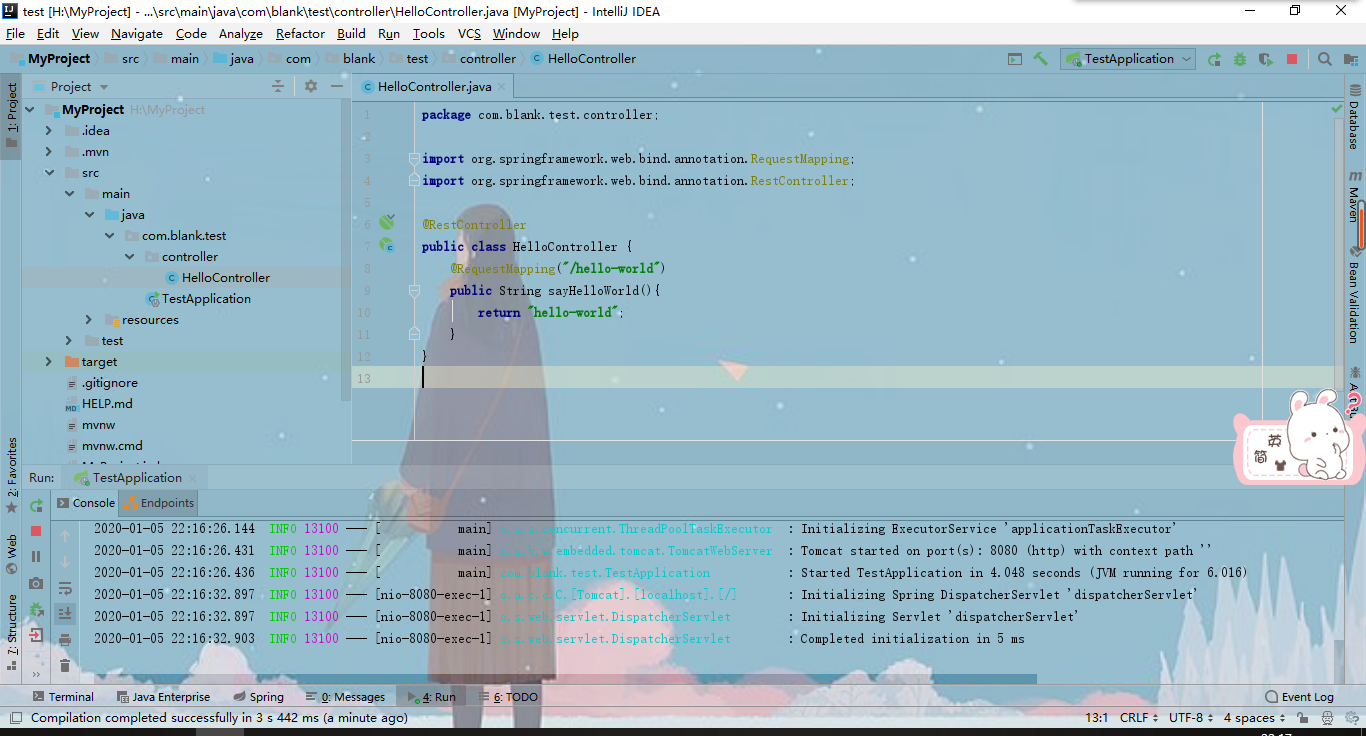1366x736 pixels.
Task: Open the Project view selector dropdown
Action: pyautogui.click(x=71, y=87)
